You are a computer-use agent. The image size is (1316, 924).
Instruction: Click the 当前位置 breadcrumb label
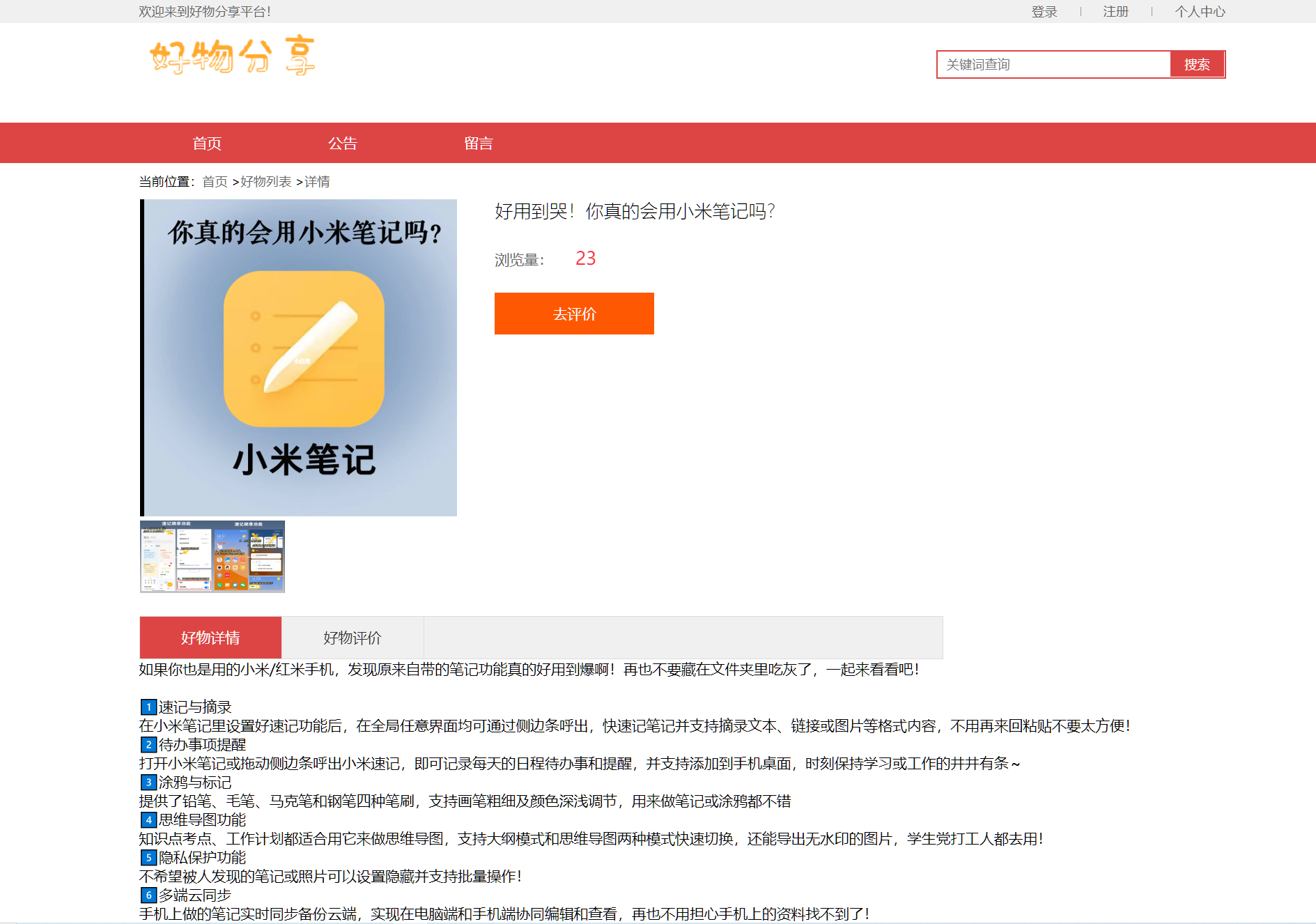tap(167, 182)
